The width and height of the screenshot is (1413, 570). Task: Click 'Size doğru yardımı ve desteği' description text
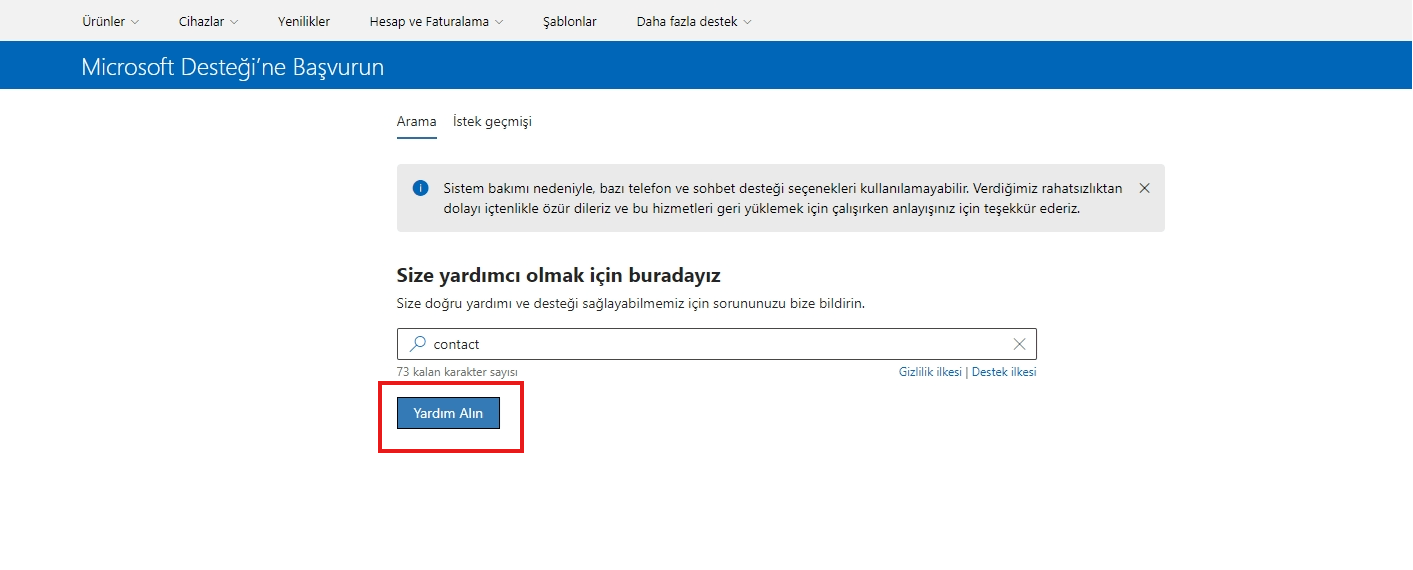[631, 303]
